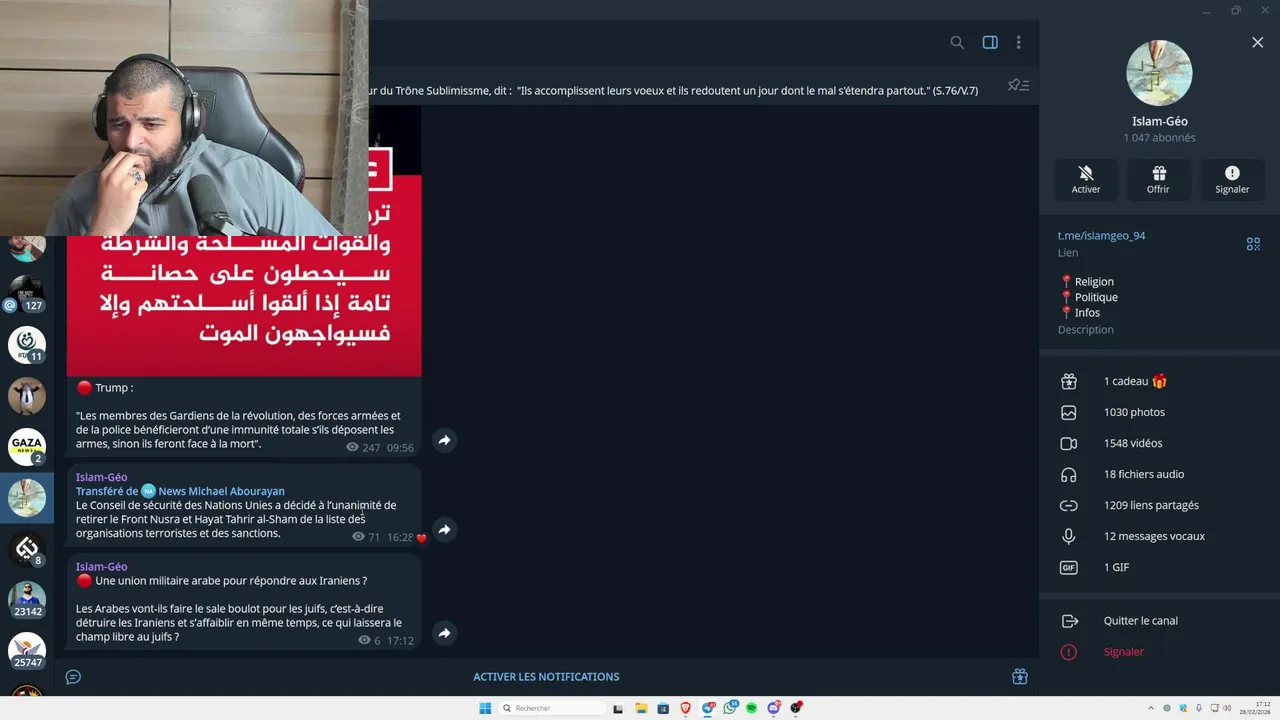The image size is (1280, 720).
Task: Click the Activer notifications bell button
Action: click(x=1086, y=179)
